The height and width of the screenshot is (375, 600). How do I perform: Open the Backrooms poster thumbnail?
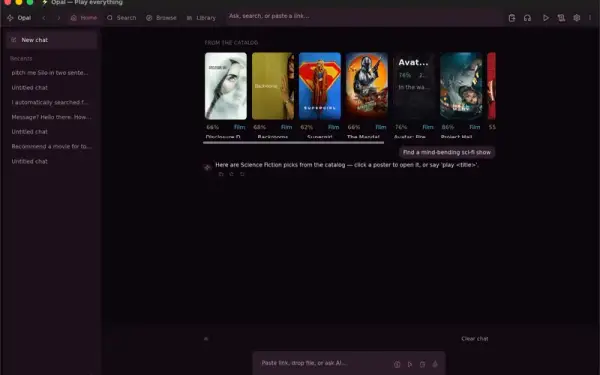(273, 86)
